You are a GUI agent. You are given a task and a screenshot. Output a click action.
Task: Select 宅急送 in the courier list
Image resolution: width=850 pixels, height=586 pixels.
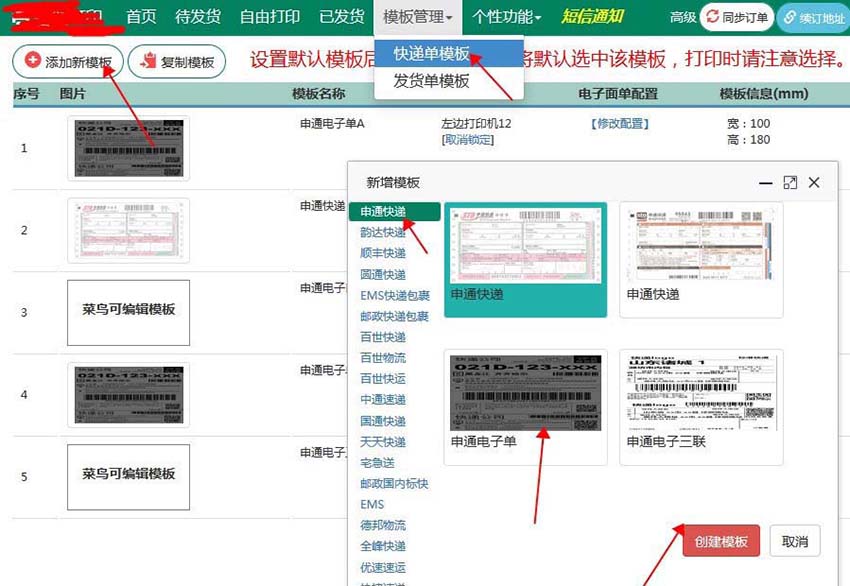click(x=377, y=463)
